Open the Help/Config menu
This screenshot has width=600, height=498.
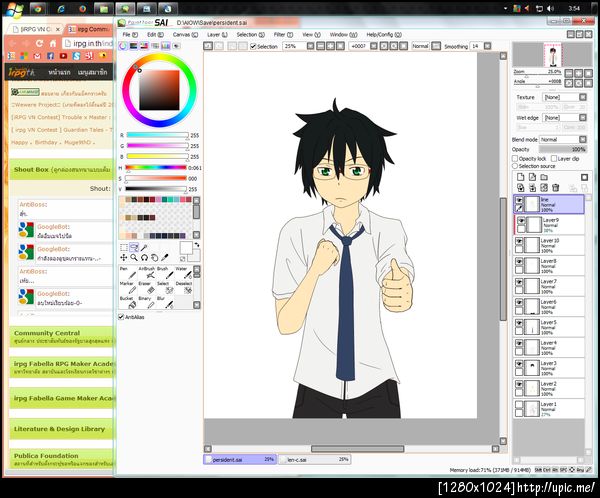(384, 34)
